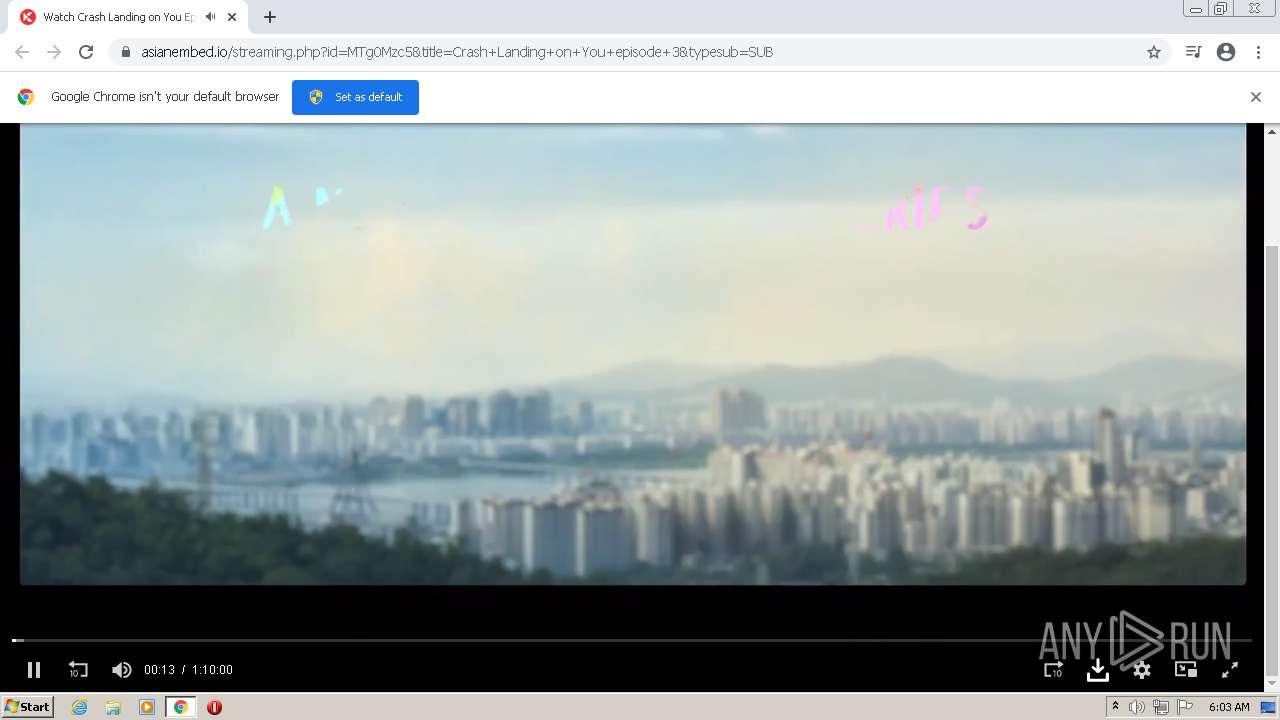Set Chrome as the default browser
Image resolution: width=1280 pixels, height=720 pixels.
click(355, 97)
